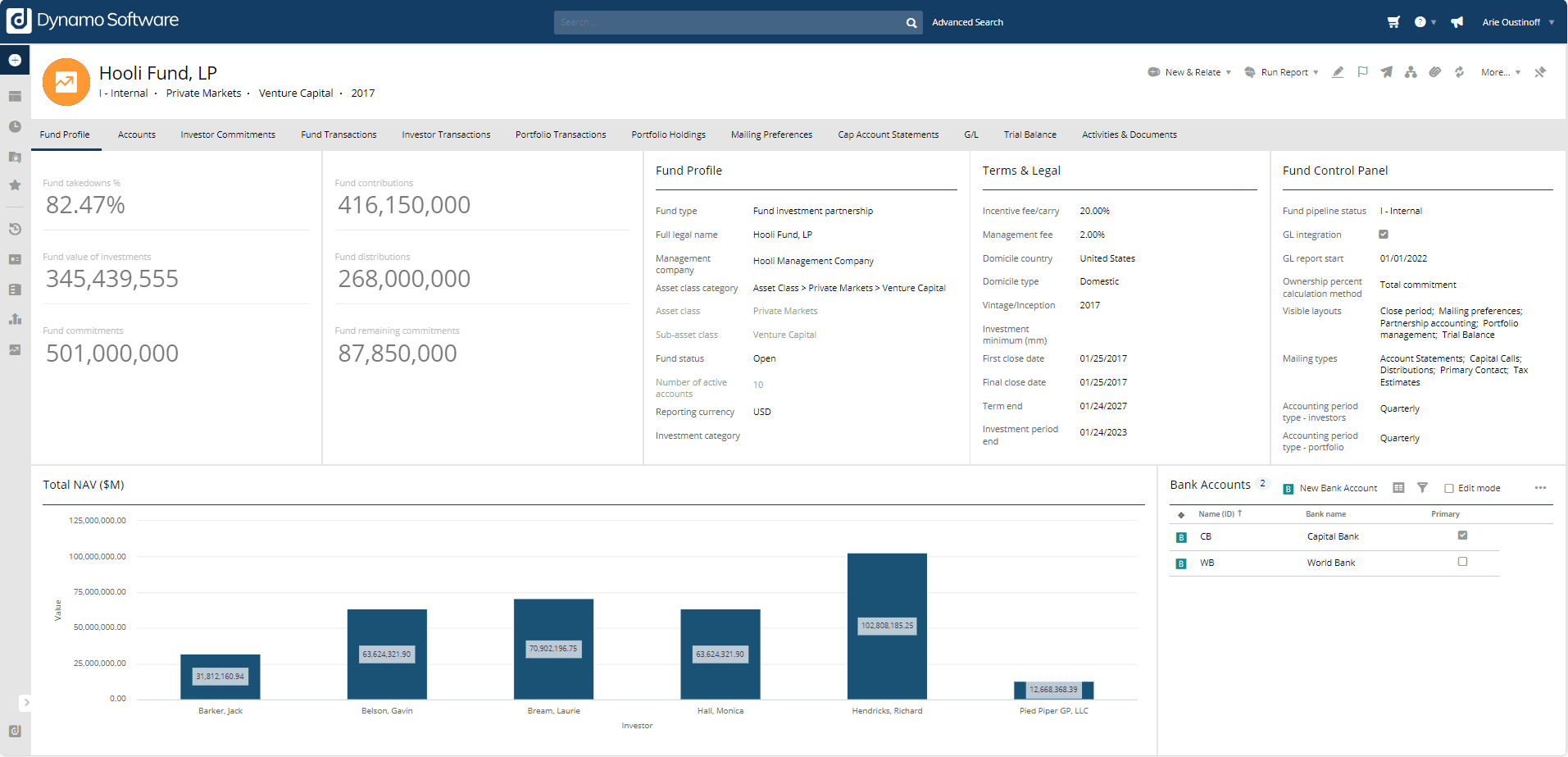Click the pin icon at top right
Image resolution: width=1568 pixels, height=757 pixels.
(1540, 72)
